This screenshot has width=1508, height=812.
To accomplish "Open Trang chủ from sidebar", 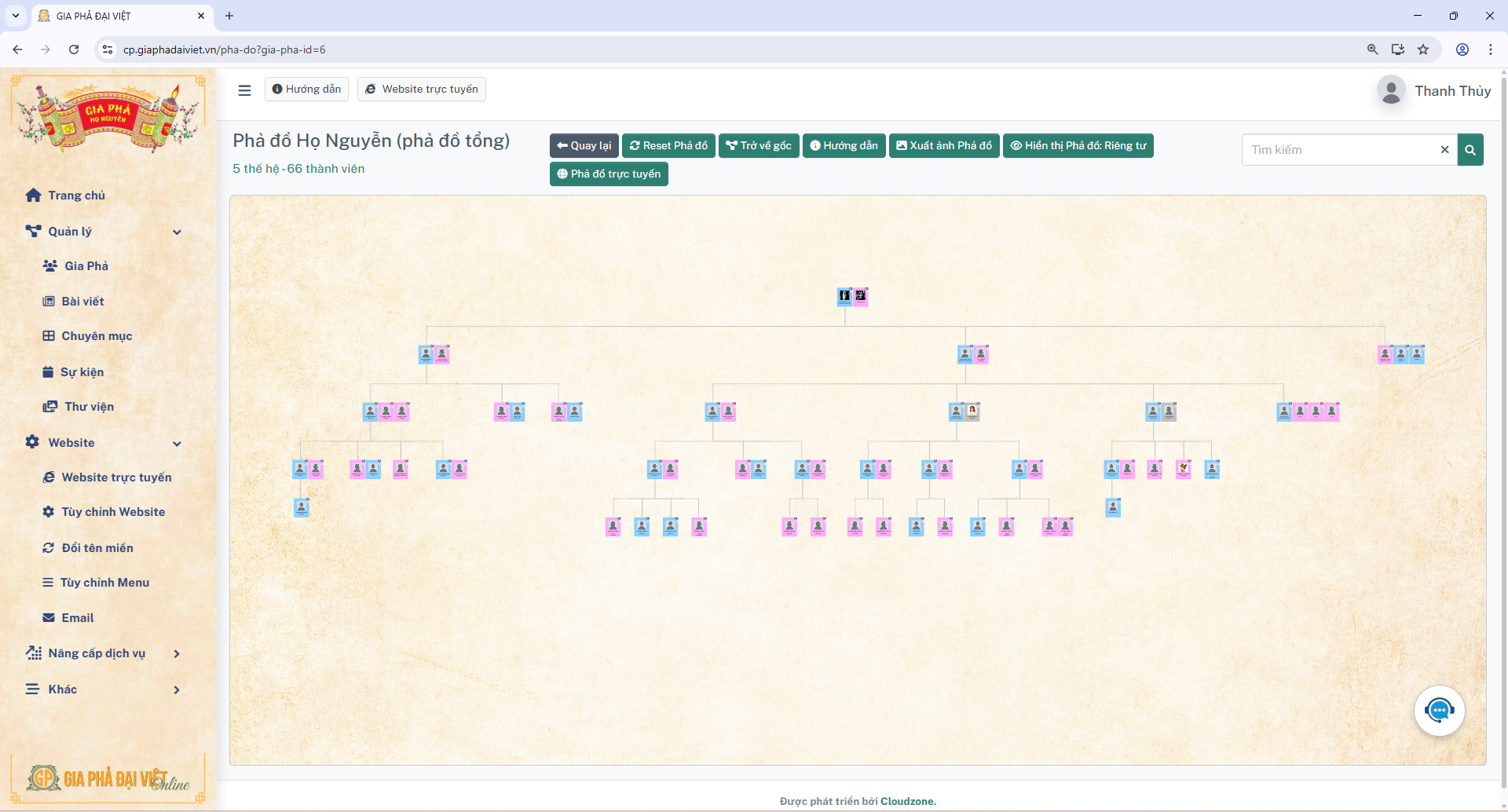I will [76, 196].
